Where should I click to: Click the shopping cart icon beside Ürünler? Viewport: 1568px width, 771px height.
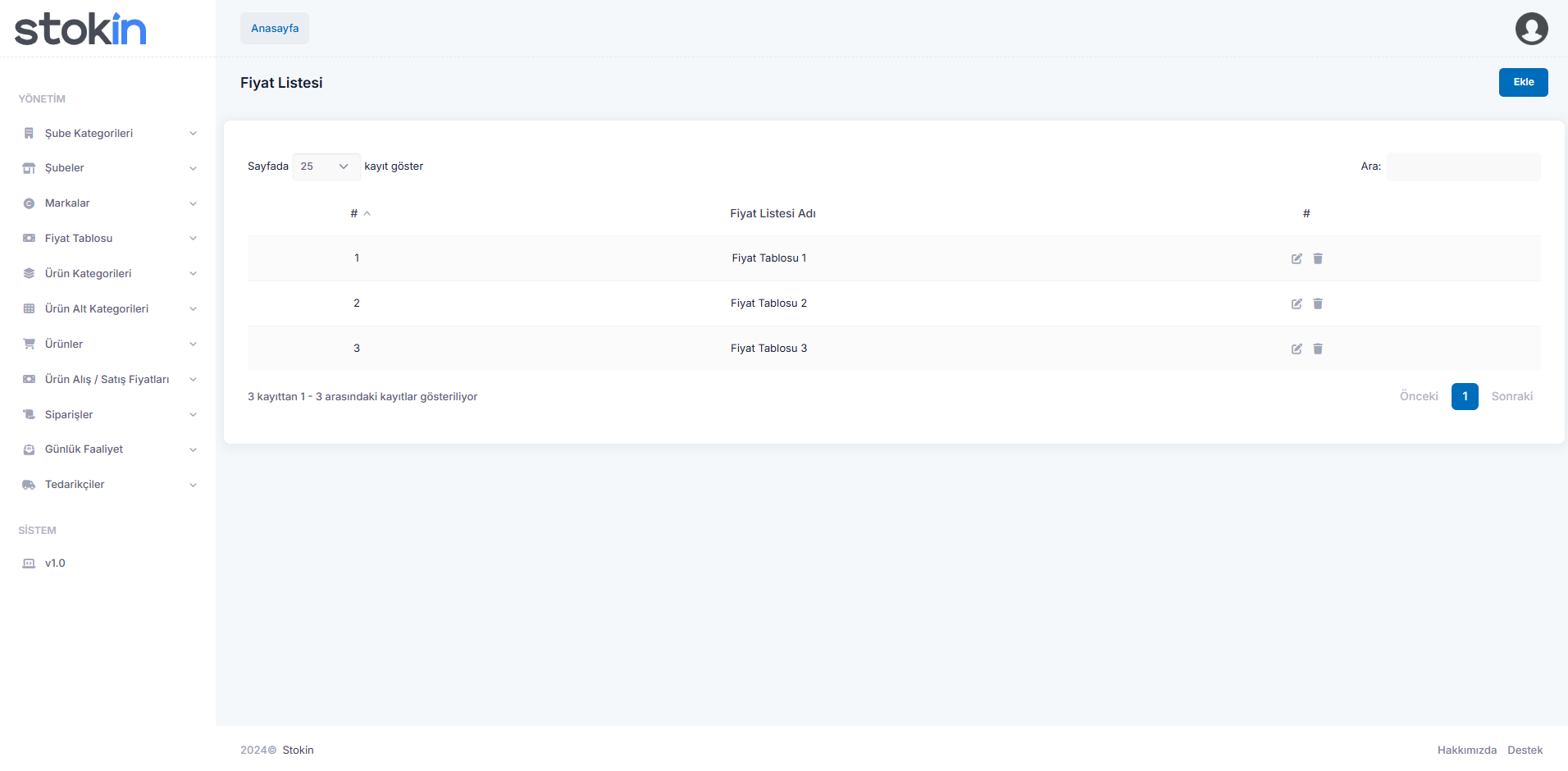click(x=29, y=344)
